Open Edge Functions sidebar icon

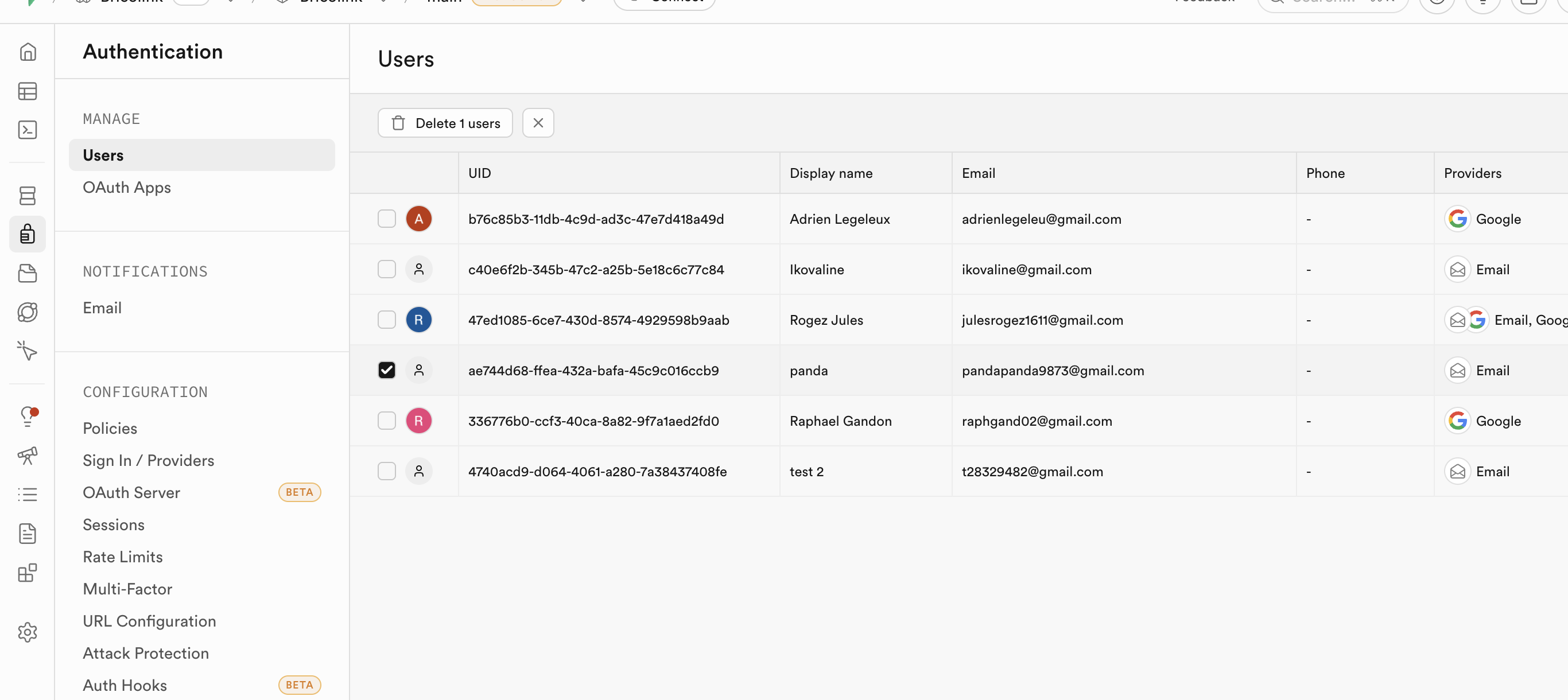pos(28,312)
